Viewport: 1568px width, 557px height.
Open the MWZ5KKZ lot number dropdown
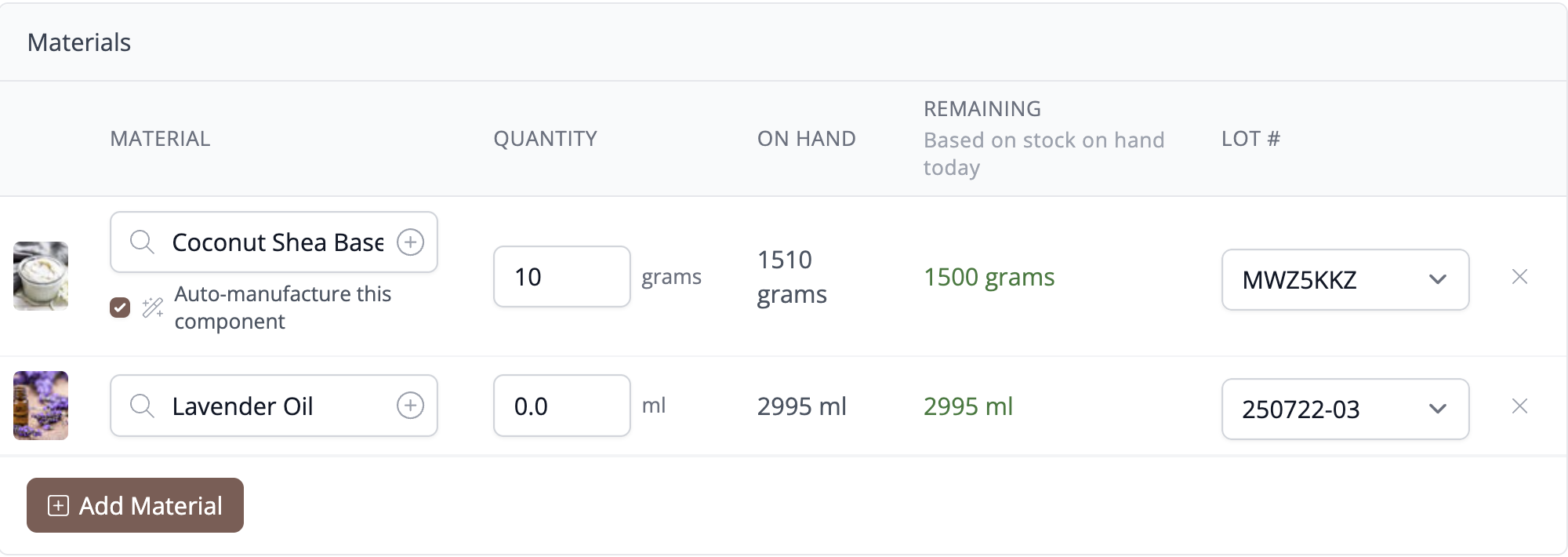point(1345,279)
